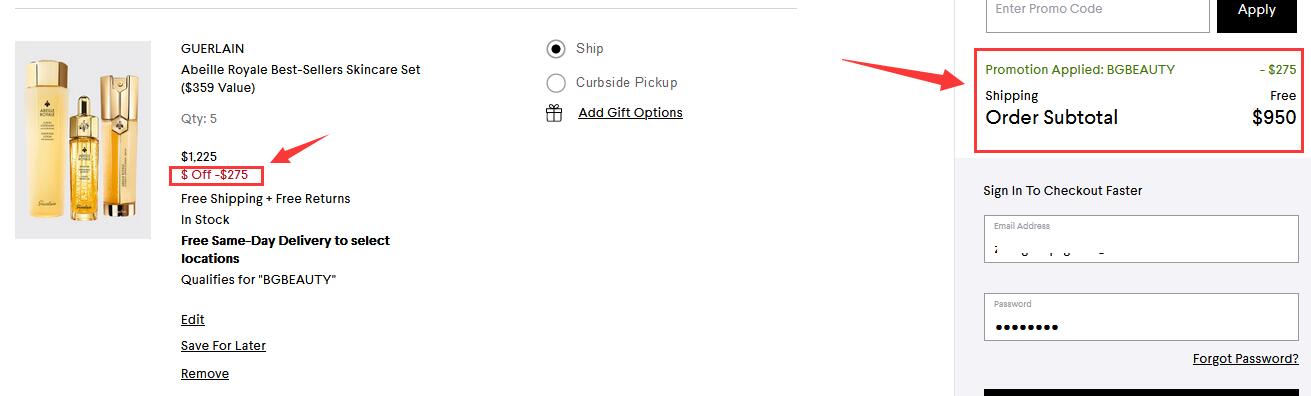Open the Guerlain product thumbnail image
Image resolution: width=1311 pixels, height=396 pixels.
83,140
